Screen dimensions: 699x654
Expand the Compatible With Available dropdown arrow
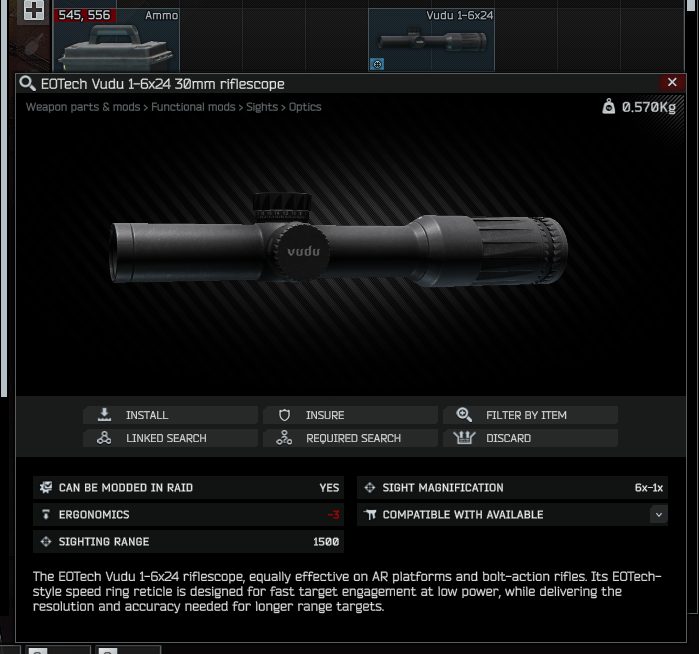click(x=658, y=514)
